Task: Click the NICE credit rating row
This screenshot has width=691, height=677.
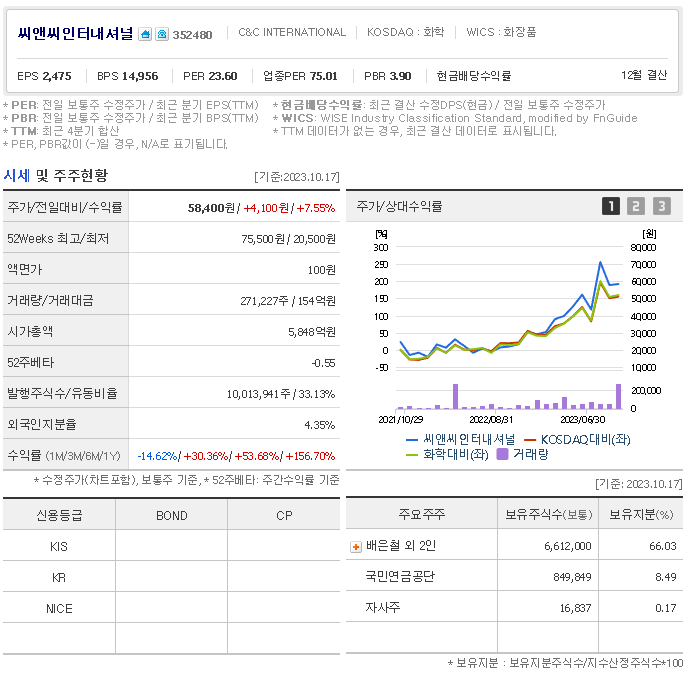Action: [x=171, y=609]
